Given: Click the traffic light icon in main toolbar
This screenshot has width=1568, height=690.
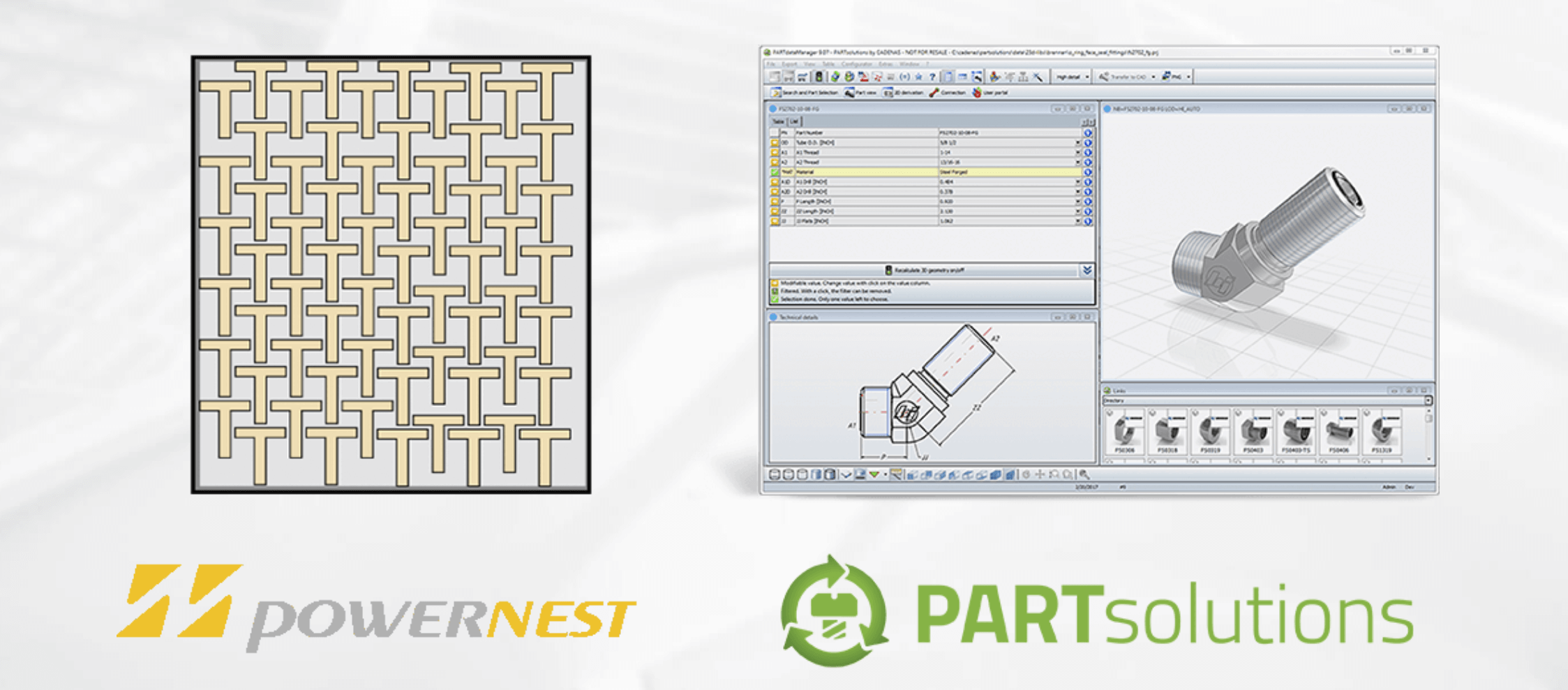Looking at the screenshot, I should coord(819,77).
